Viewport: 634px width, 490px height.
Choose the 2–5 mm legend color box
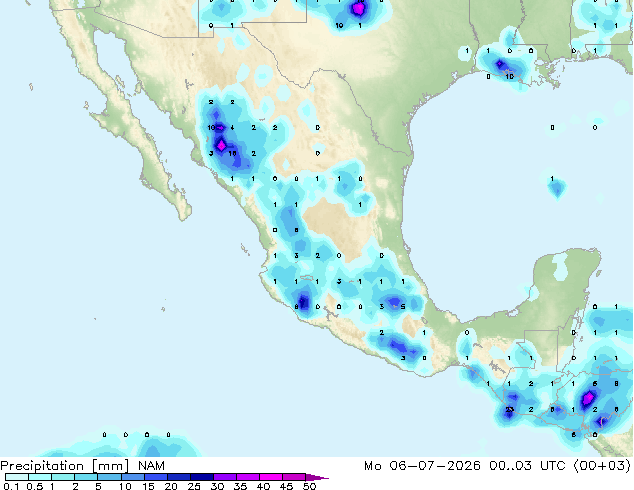coord(86,477)
